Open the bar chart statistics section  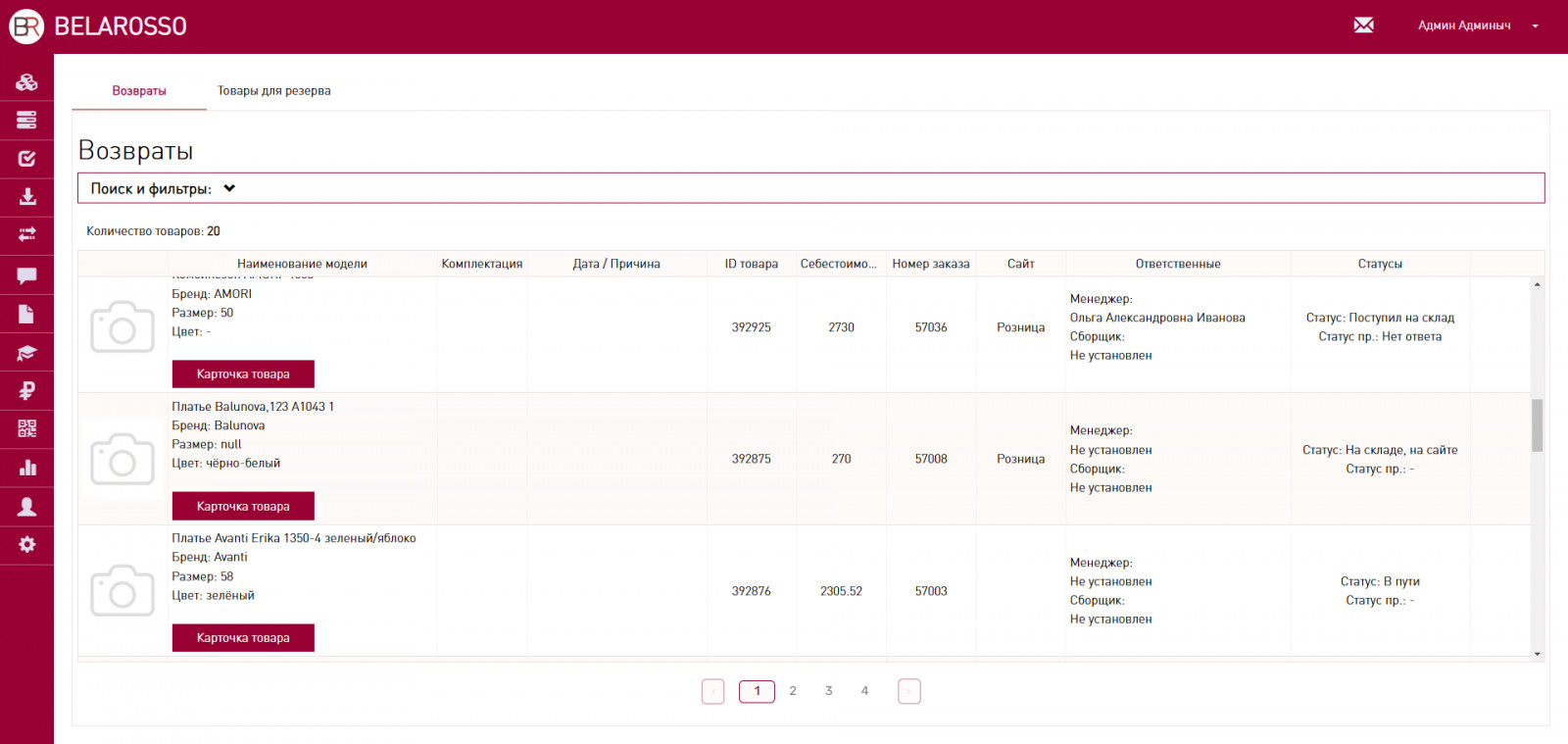26,468
